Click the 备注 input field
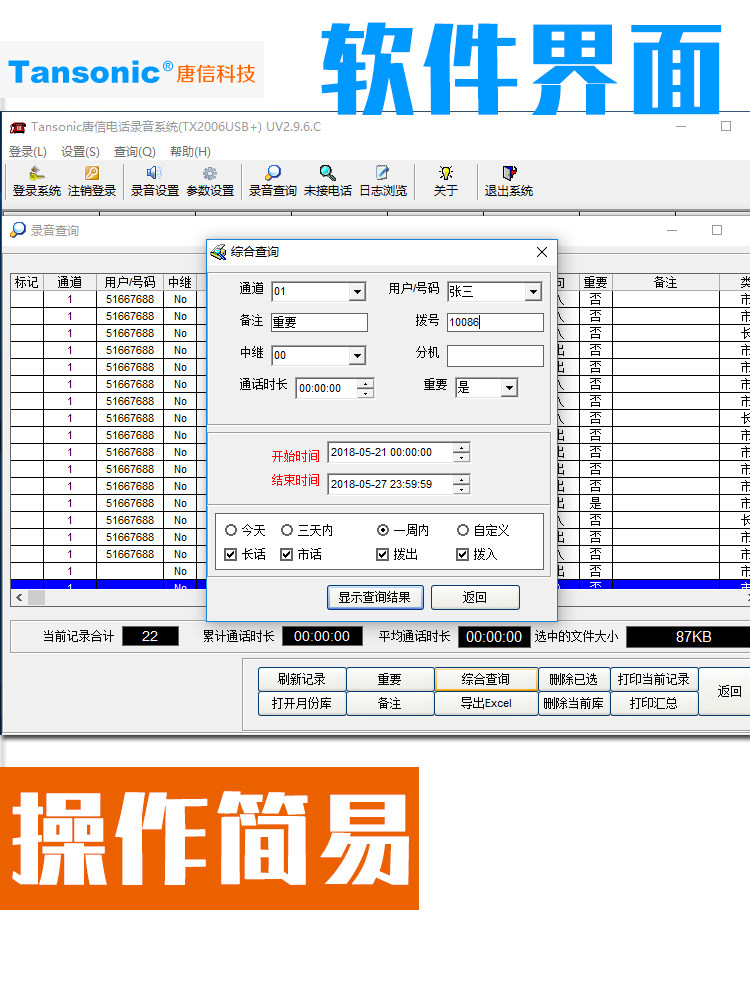The height and width of the screenshot is (1000, 750). (x=320, y=322)
